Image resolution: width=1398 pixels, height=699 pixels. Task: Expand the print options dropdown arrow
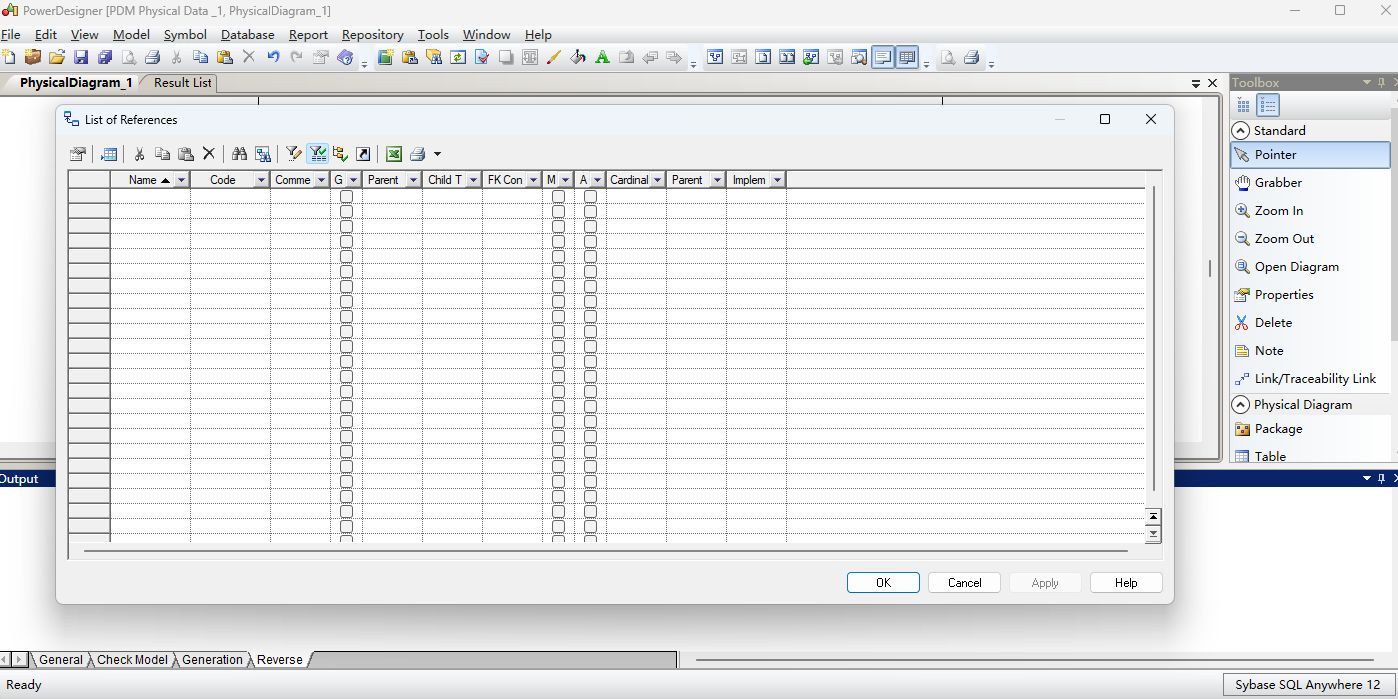pyautogui.click(x=437, y=154)
